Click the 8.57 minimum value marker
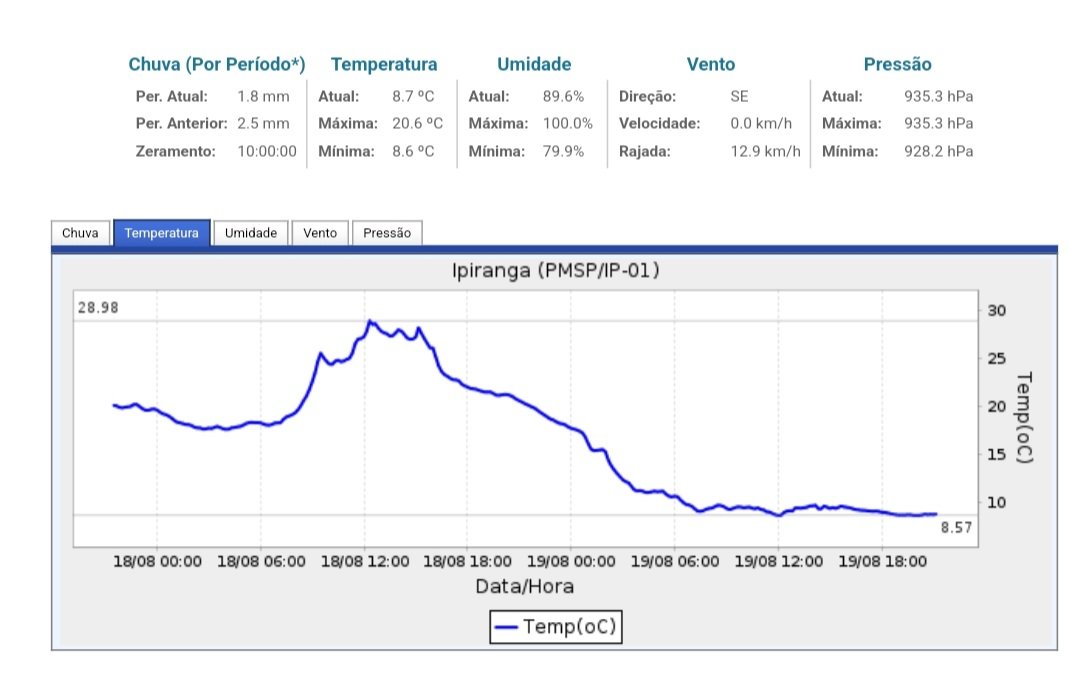The height and width of the screenshot is (689, 1080). [x=957, y=527]
